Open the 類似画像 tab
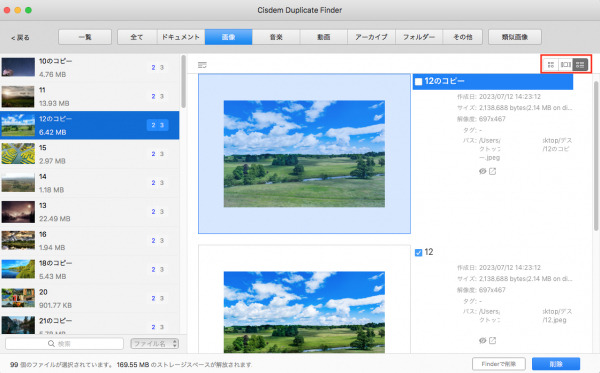Viewport: 600px width, 373px height. [515, 37]
